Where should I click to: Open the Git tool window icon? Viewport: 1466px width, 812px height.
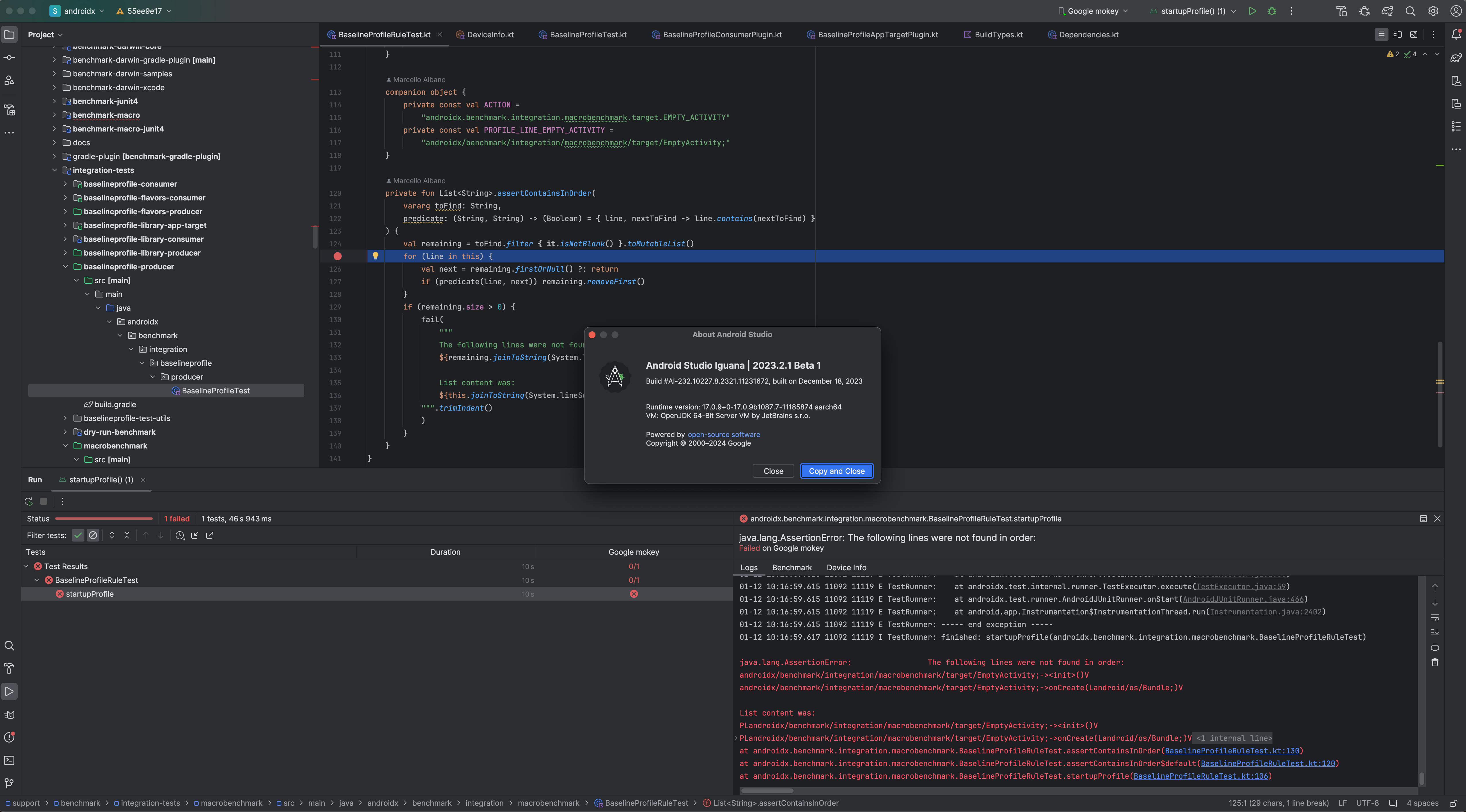(x=9, y=783)
